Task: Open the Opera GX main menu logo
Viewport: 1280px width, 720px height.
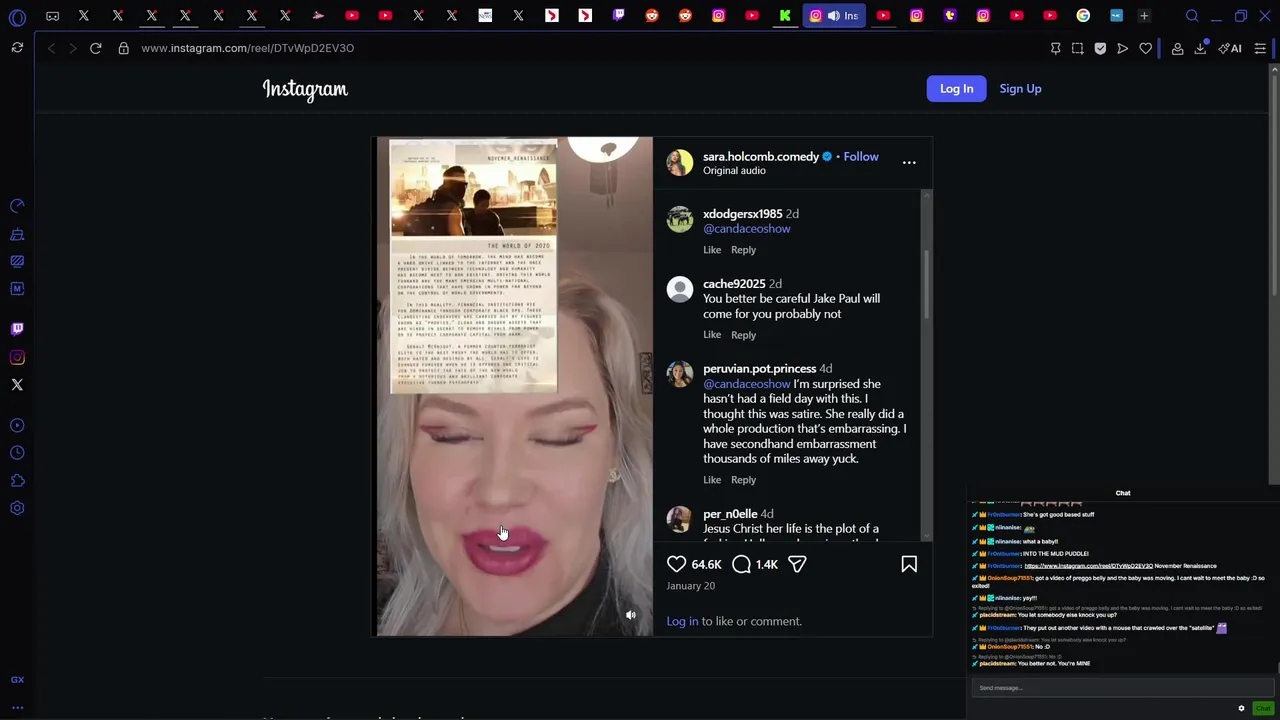Action: (17, 16)
